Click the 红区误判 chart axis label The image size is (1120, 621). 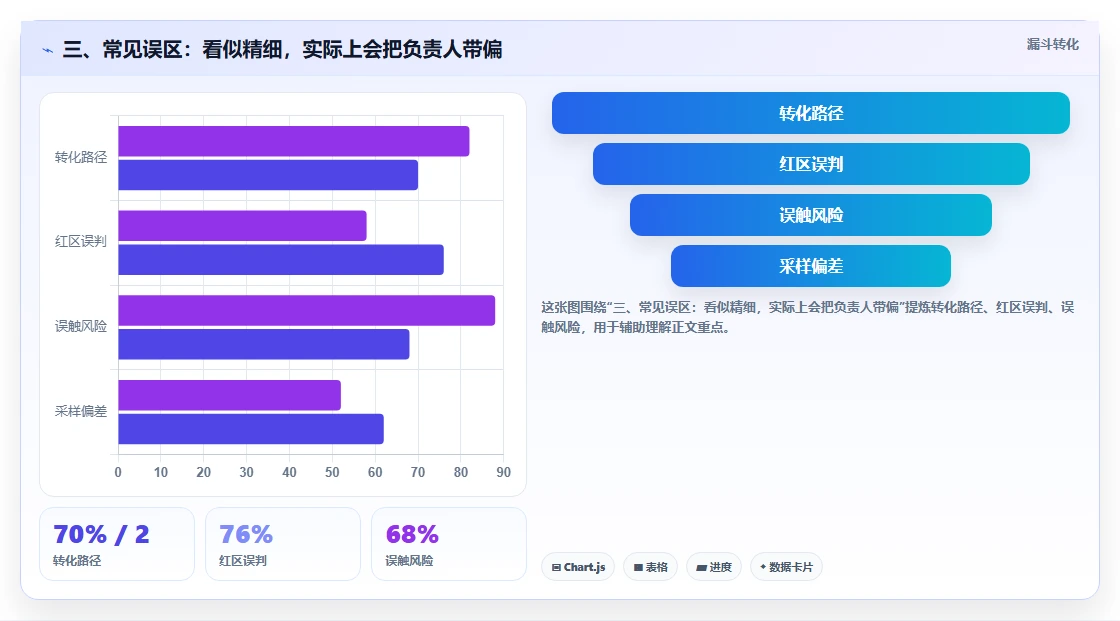click(x=81, y=242)
